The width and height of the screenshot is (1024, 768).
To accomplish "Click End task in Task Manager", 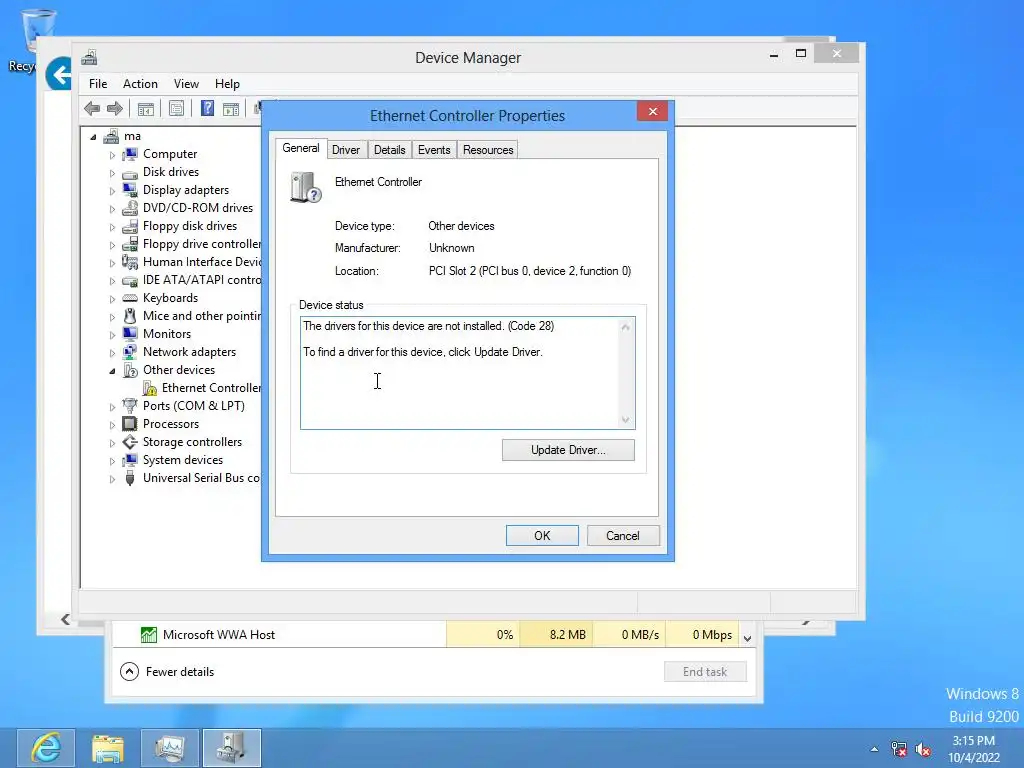I will [705, 671].
